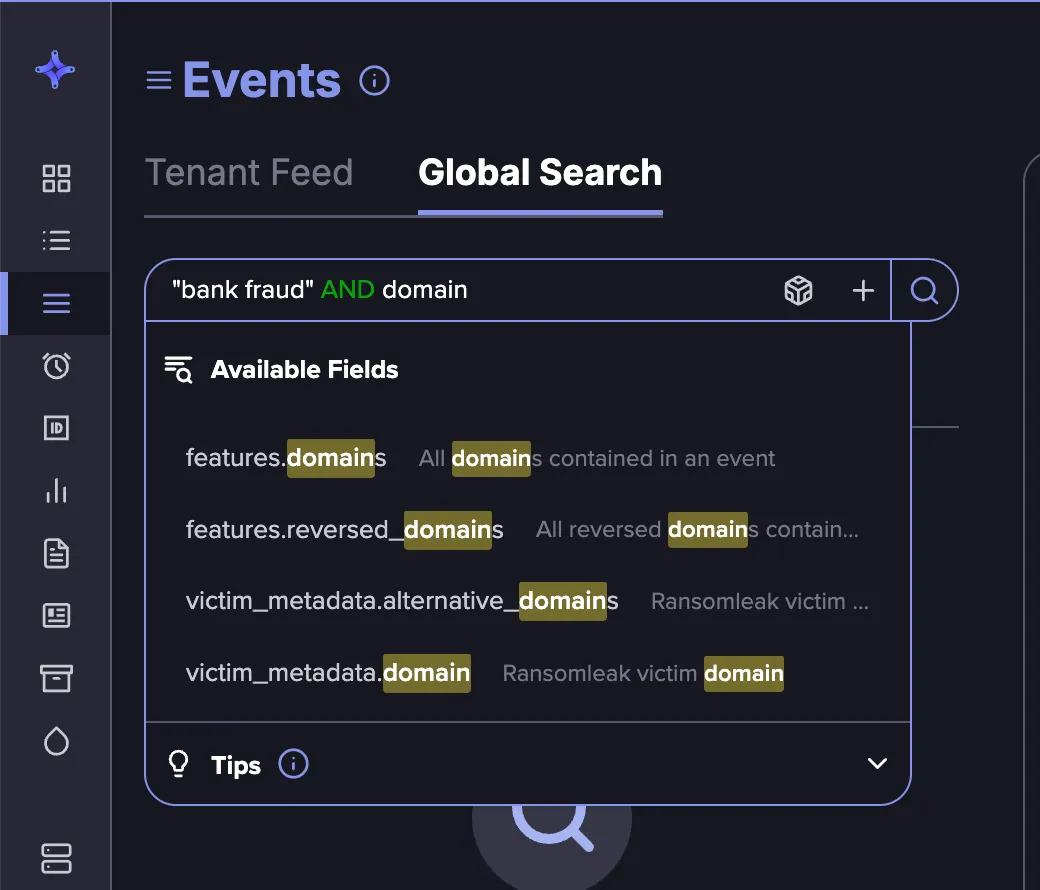Screen dimensions: 1040x890
Task: Click the info icon next to Events
Action: (x=374, y=81)
